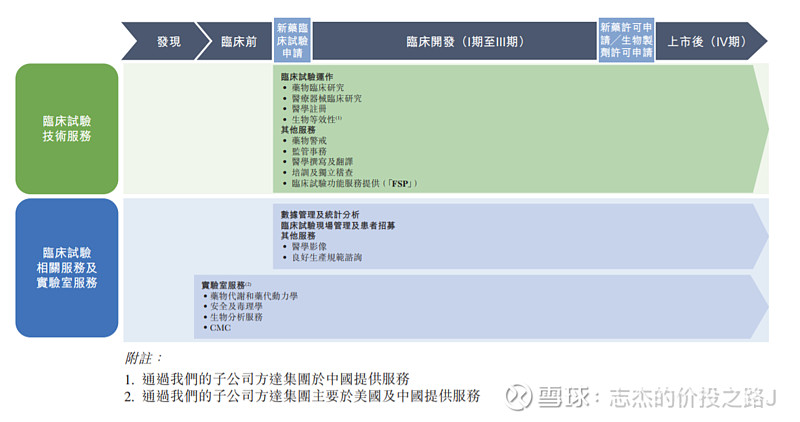Viewport: 800px width, 422px height.
Task: Click the blue 臨床試驗相關服務及實驗室服務 category box
Action: (66, 268)
